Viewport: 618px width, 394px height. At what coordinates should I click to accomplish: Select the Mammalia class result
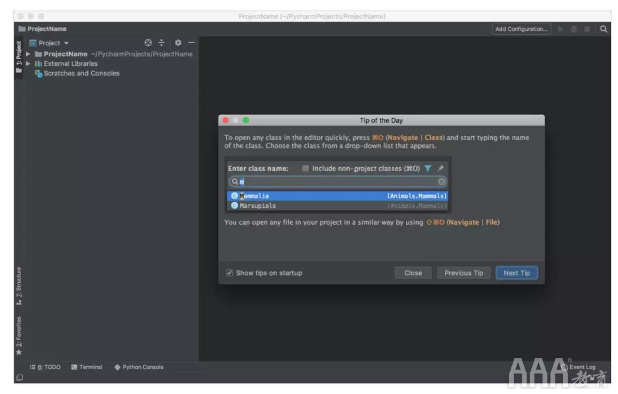(x=337, y=196)
